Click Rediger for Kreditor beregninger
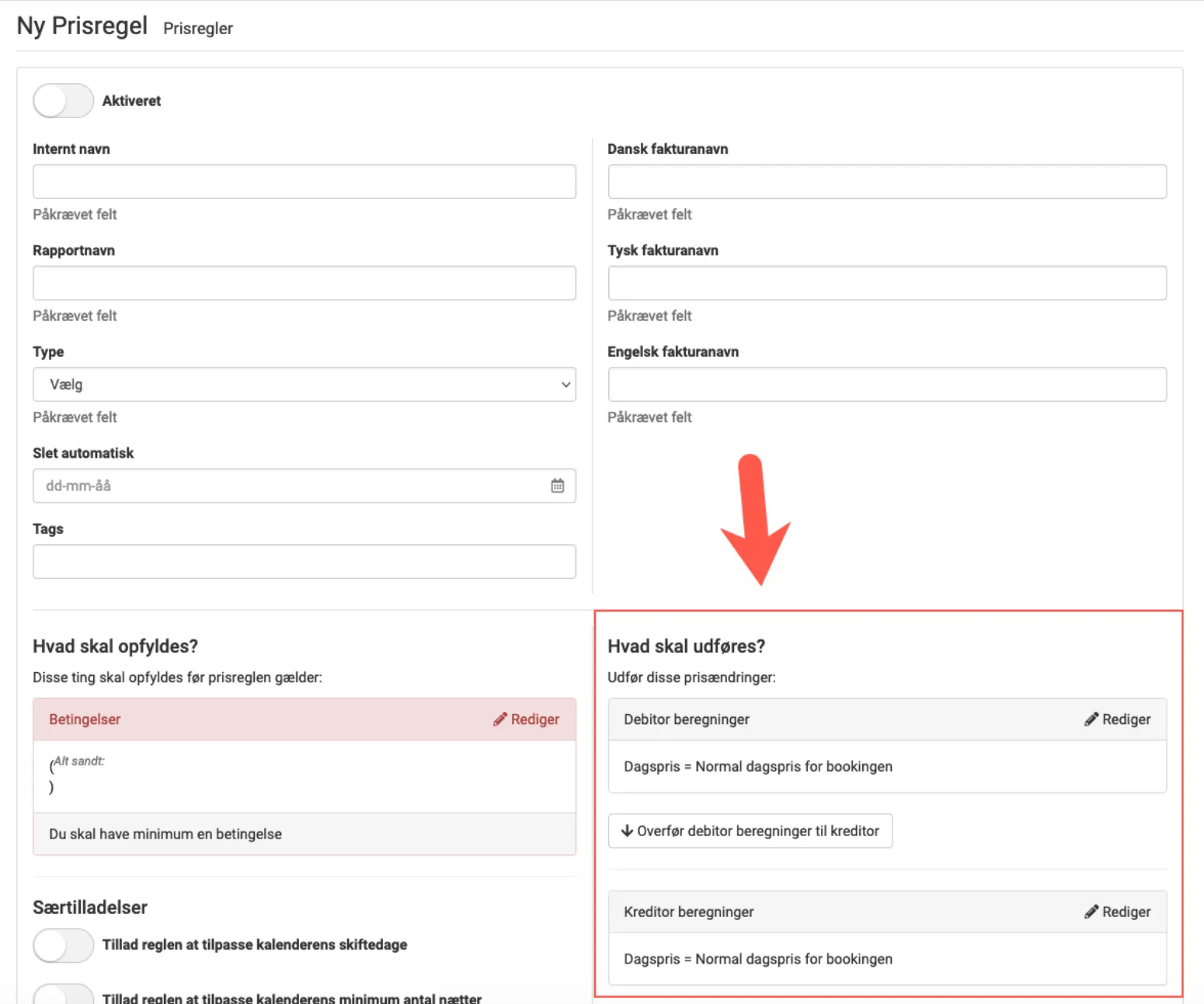The height and width of the screenshot is (1004, 1204). (1126, 912)
